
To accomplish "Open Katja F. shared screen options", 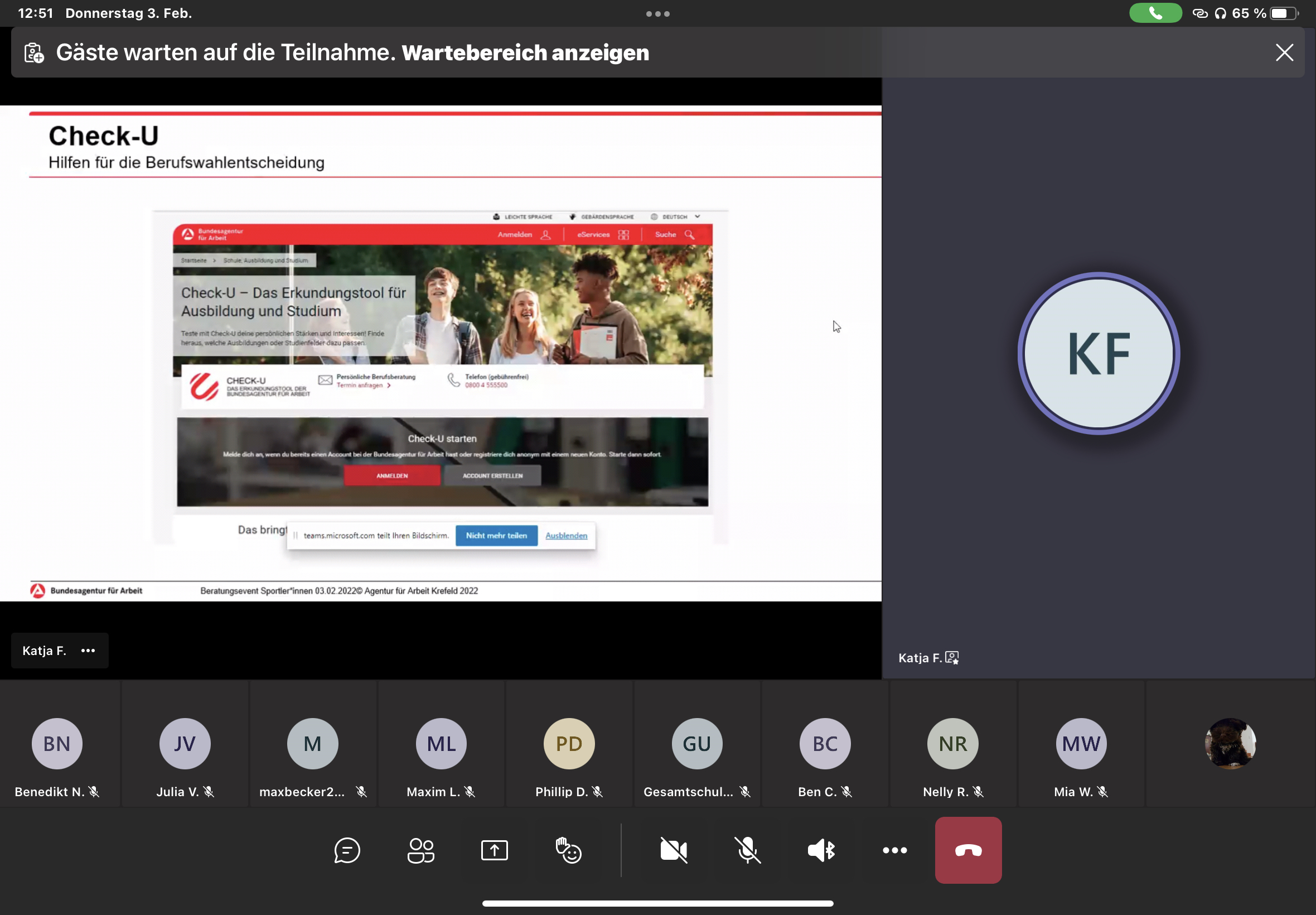I will [x=88, y=651].
